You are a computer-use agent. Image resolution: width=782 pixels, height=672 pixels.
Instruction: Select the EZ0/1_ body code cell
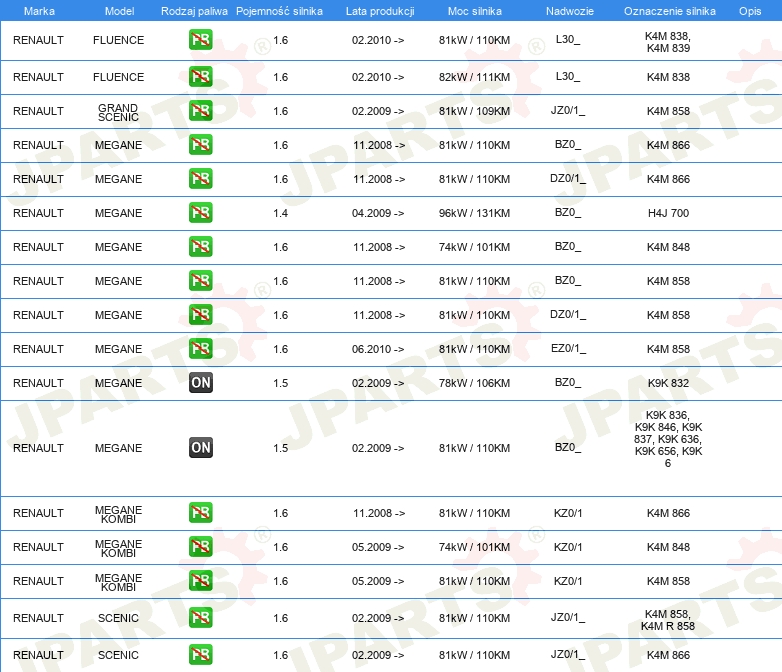[x=568, y=348]
